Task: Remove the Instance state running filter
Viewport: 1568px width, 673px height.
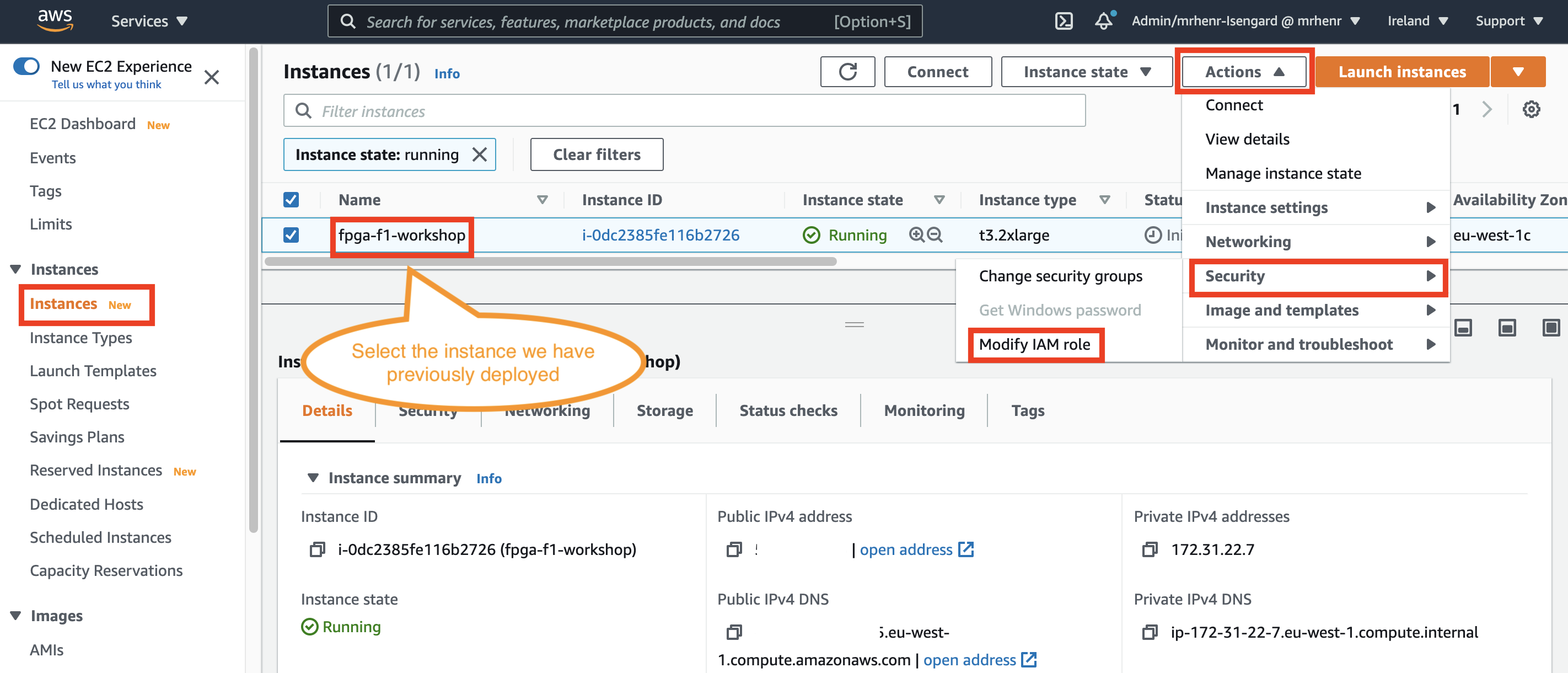Action: [480, 154]
